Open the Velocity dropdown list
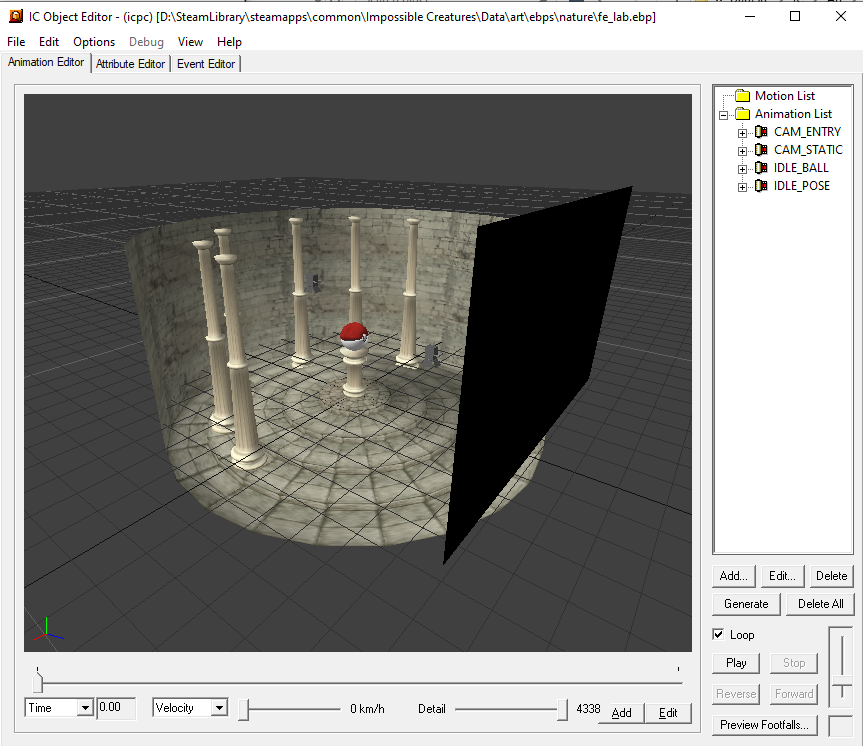 pos(219,707)
